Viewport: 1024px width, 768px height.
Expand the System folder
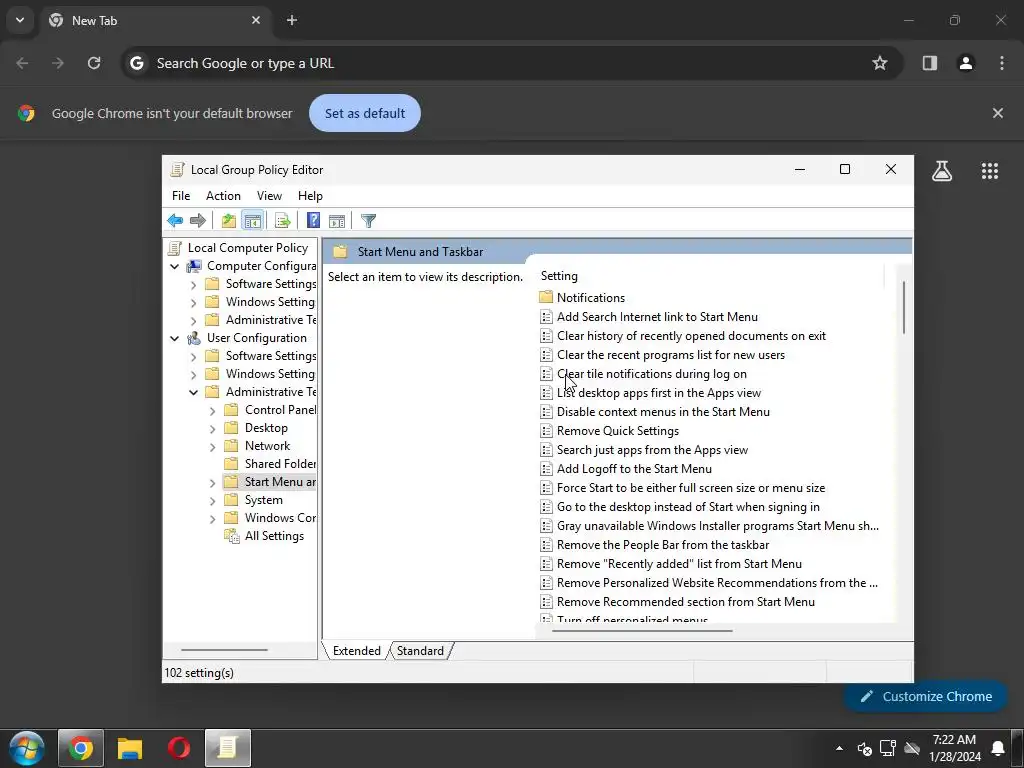click(x=212, y=501)
